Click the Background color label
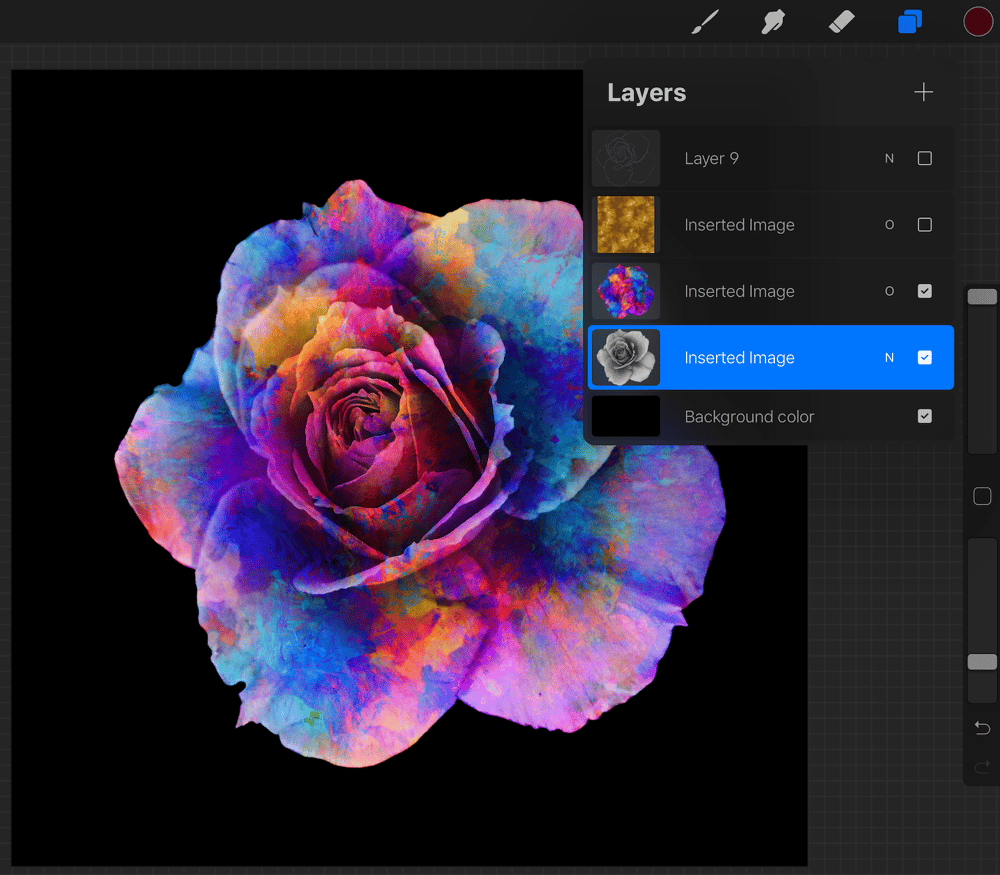The width and height of the screenshot is (1000, 875). click(x=749, y=416)
